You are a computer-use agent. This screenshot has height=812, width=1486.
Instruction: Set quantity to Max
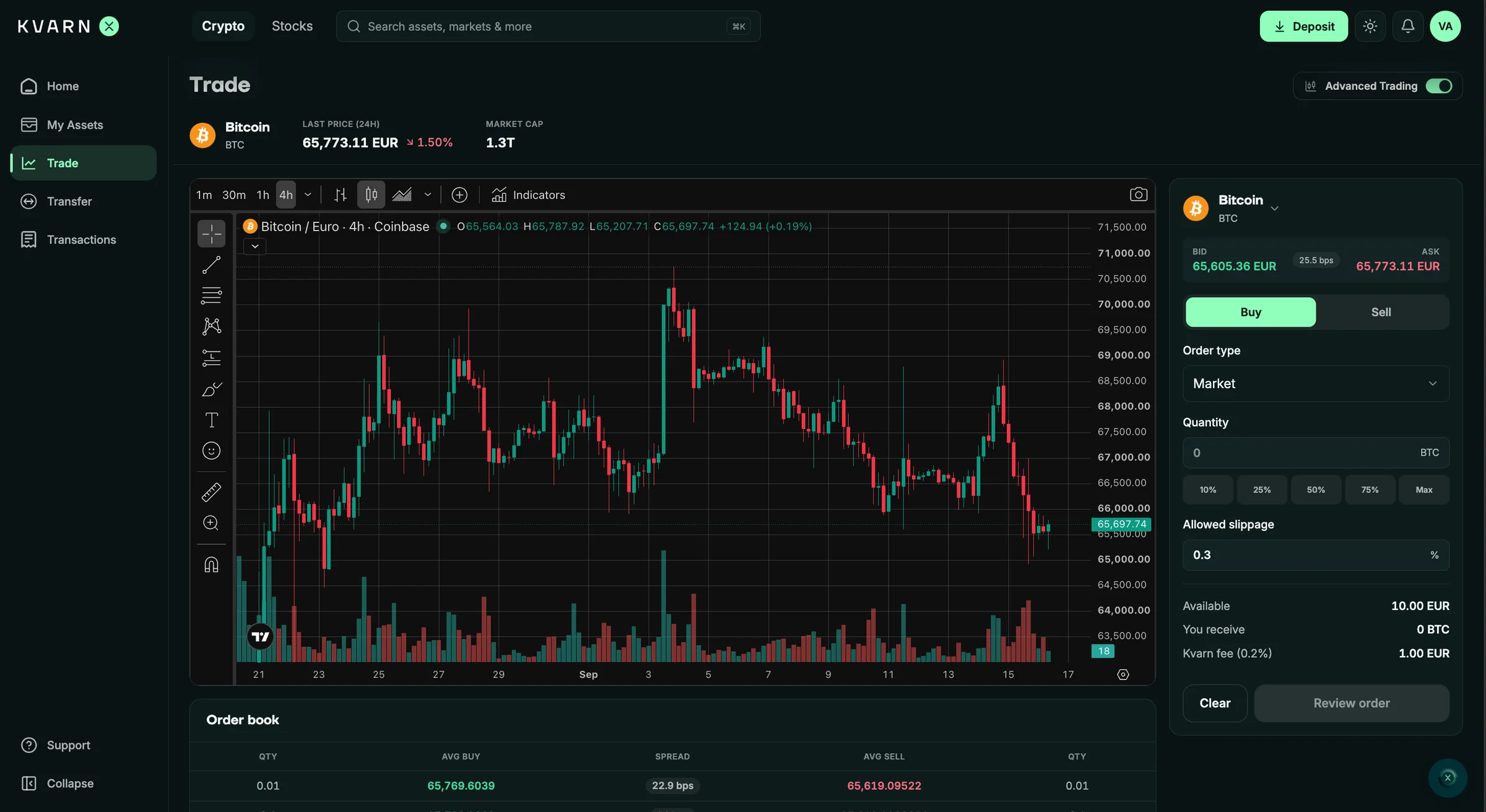pyautogui.click(x=1423, y=490)
